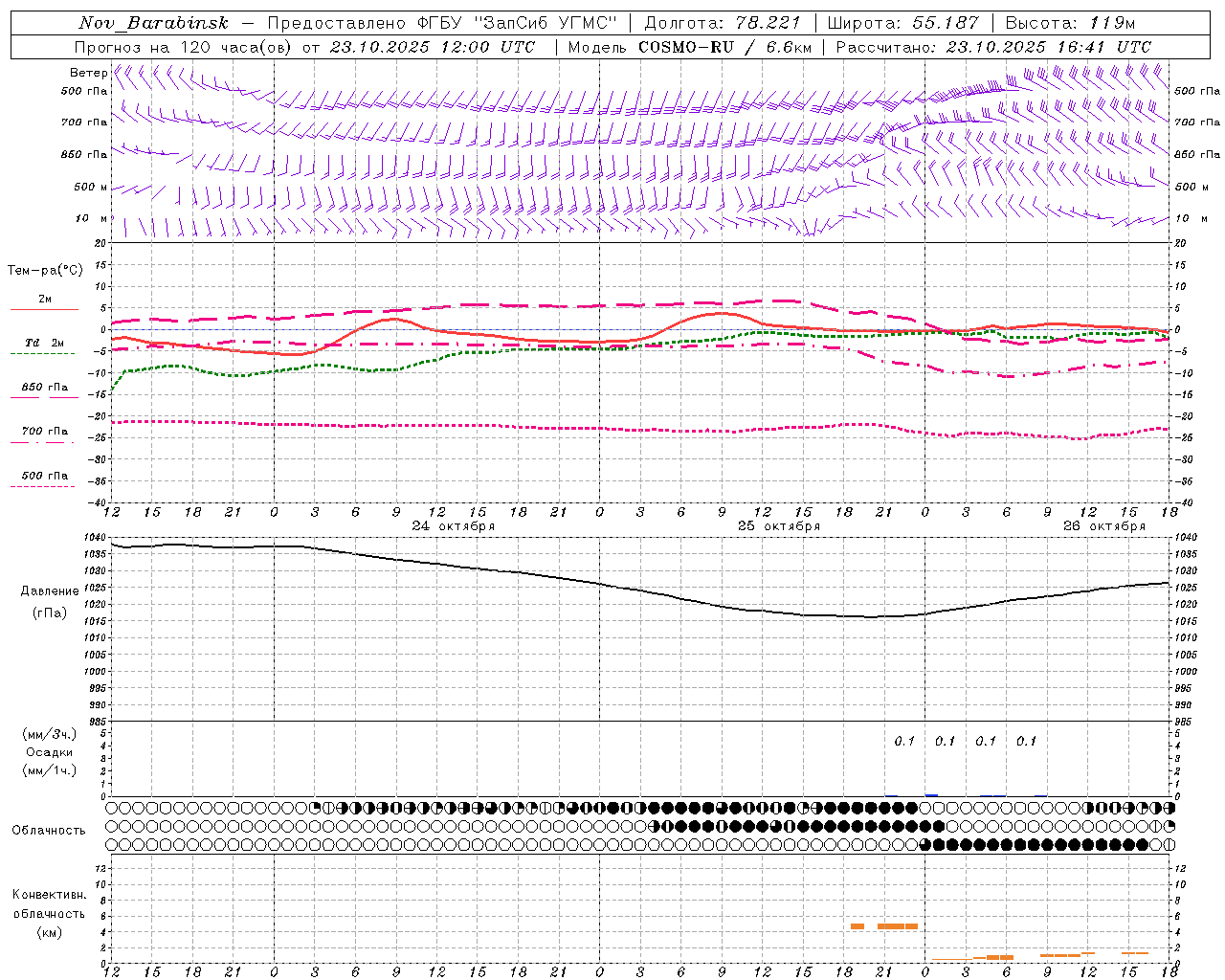Click the 700 гПа wind level label on the right side
Viewport: 1225px width, 980px height.
[x=1197, y=122]
